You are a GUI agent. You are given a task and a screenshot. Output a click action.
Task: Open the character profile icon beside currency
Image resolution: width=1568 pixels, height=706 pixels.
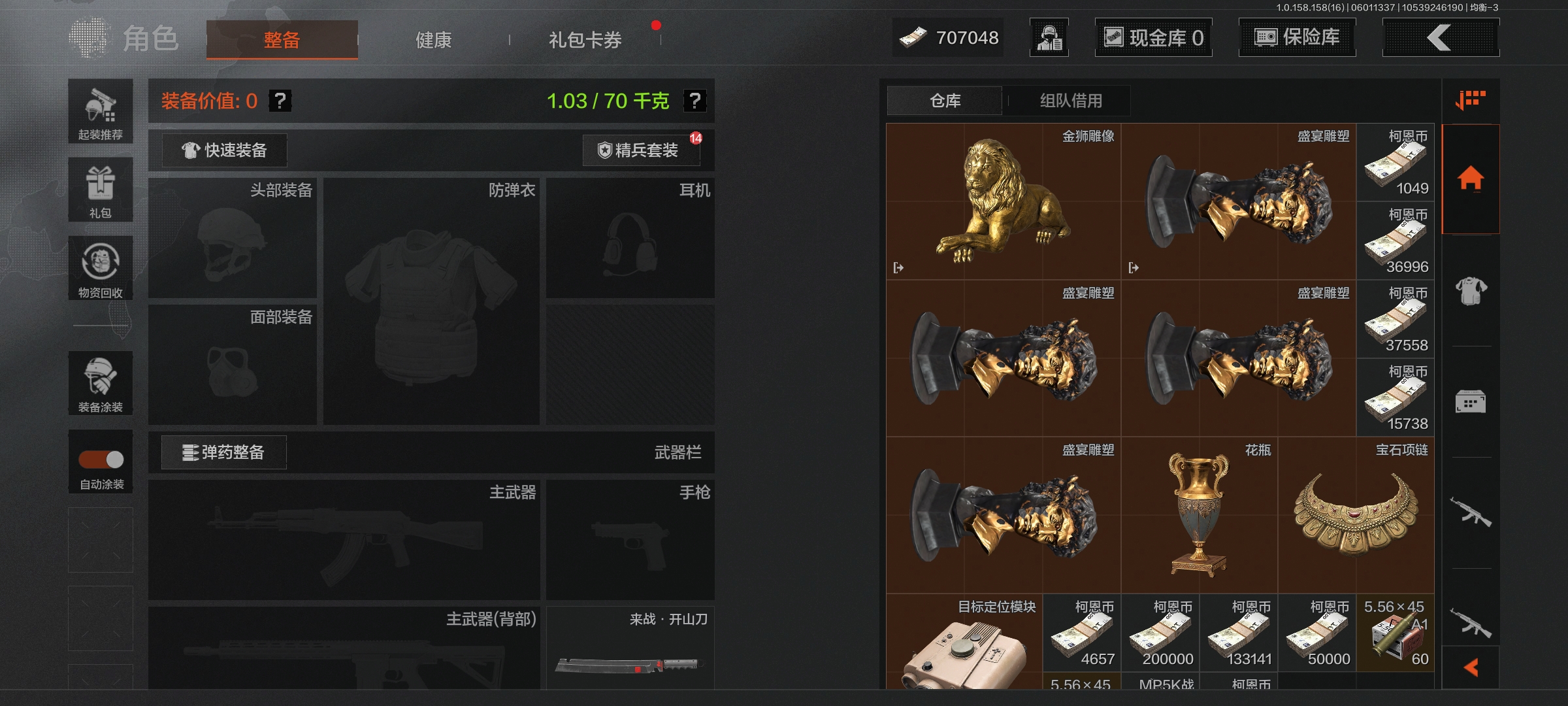(x=1049, y=38)
